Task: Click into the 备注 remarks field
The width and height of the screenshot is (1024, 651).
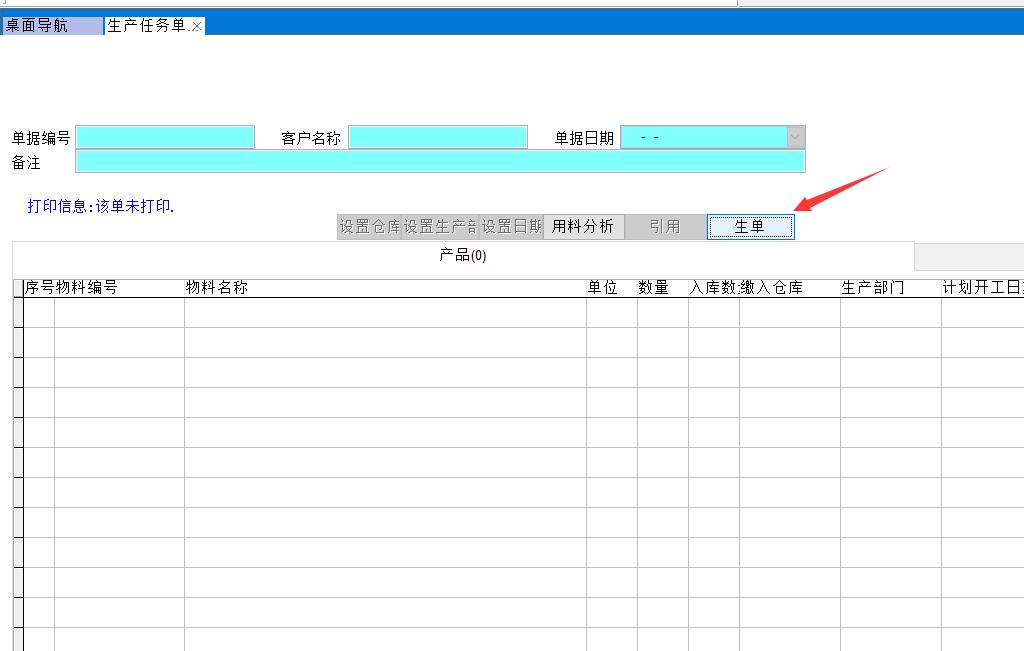Action: (440, 162)
